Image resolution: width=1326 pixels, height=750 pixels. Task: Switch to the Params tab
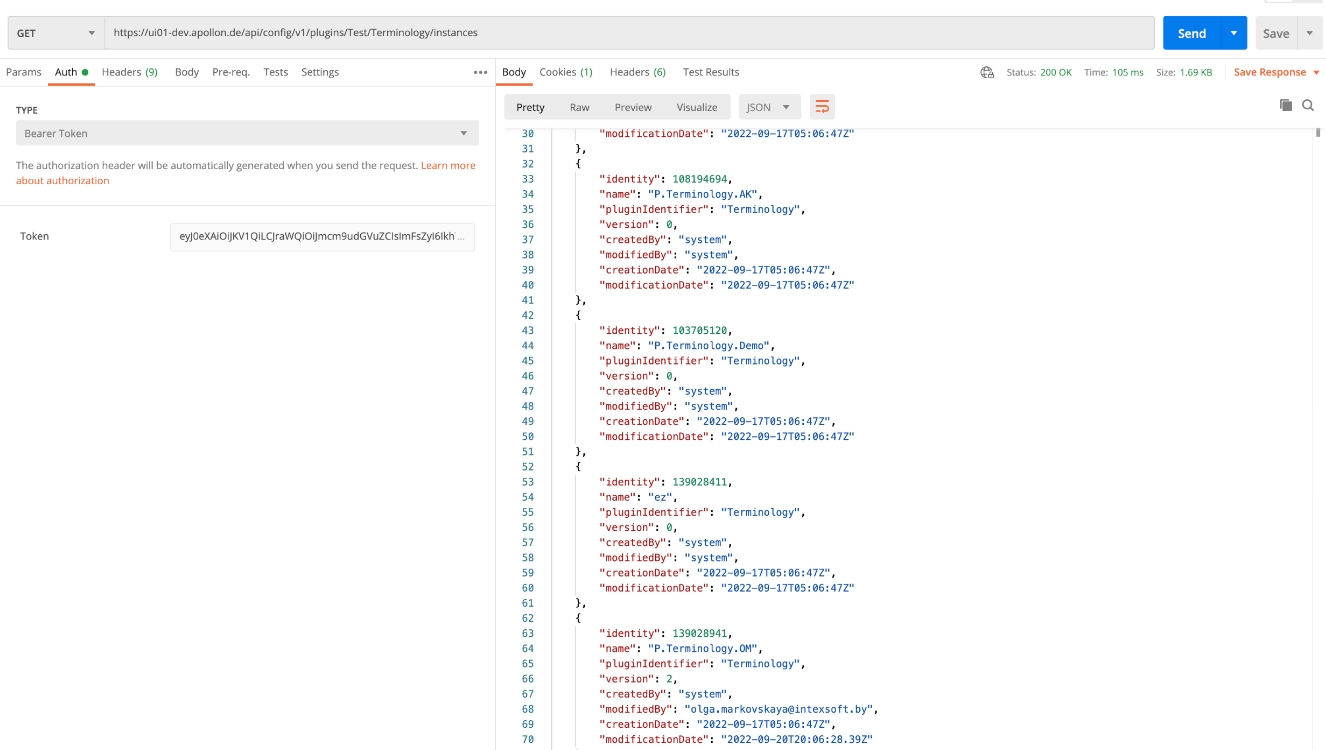pos(24,72)
